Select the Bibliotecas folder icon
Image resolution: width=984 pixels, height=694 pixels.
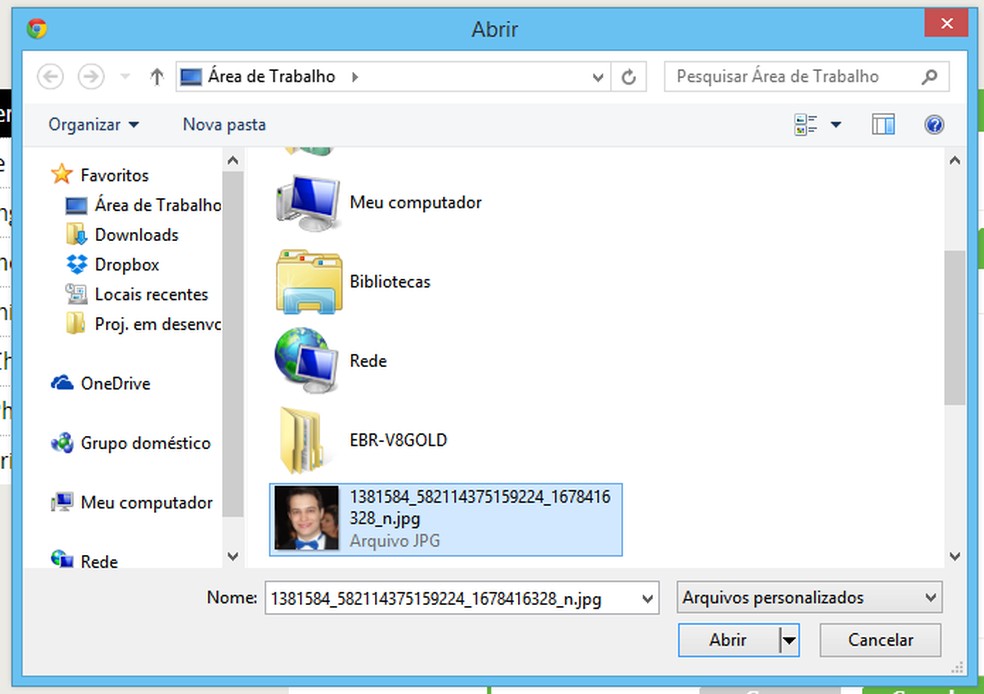tap(309, 281)
